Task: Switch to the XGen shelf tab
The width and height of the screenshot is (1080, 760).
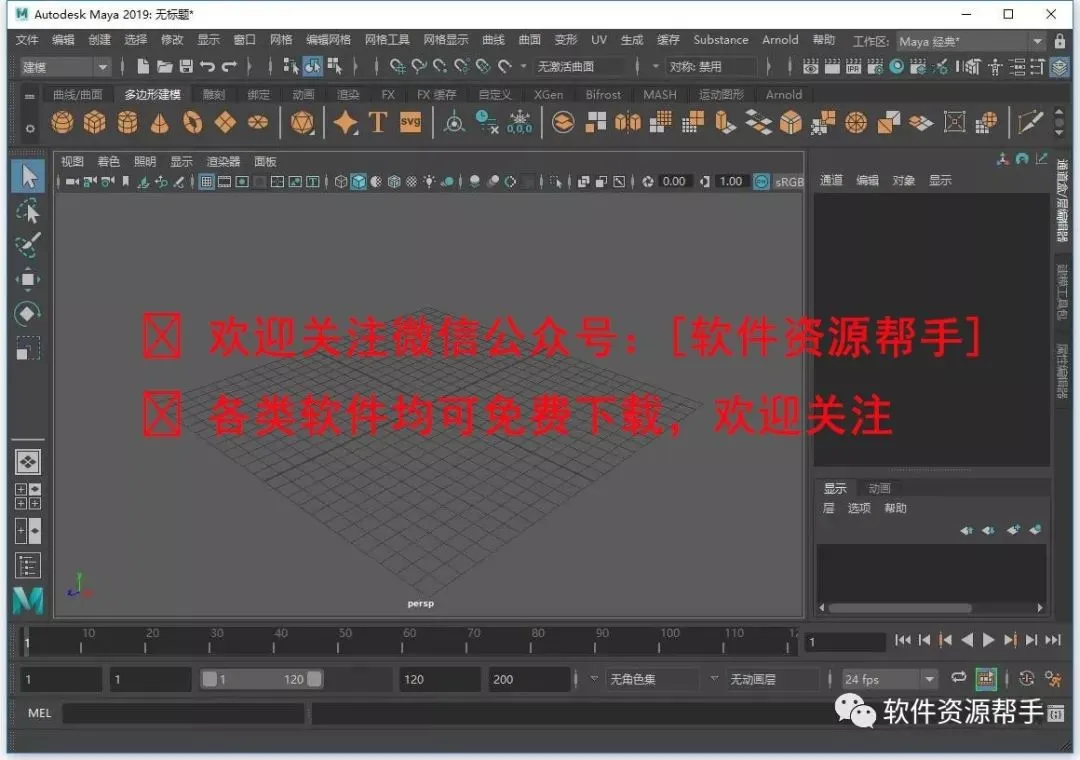Action: click(x=548, y=94)
